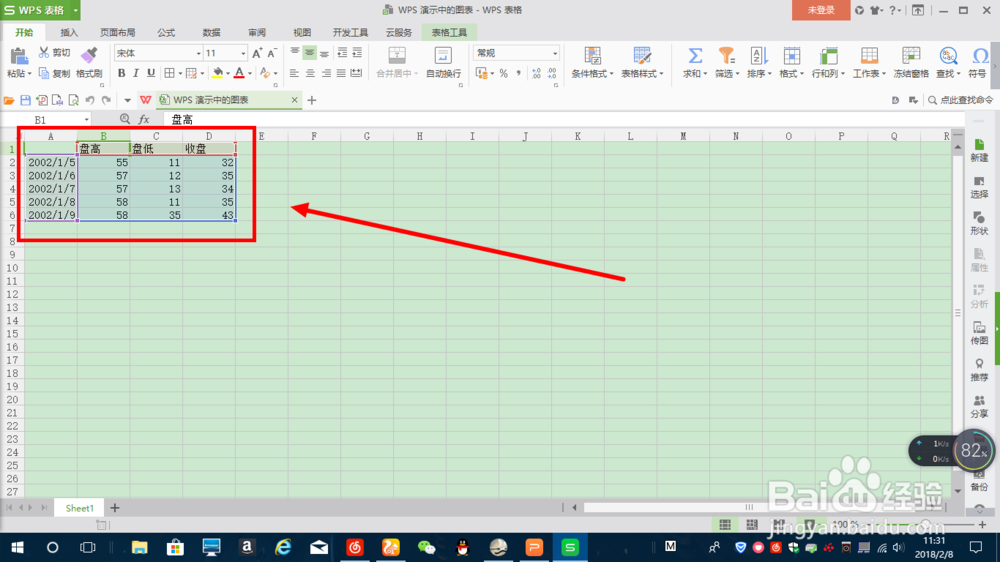Click the percent style icon
This screenshot has height=562, width=1000.
click(x=504, y=73)
